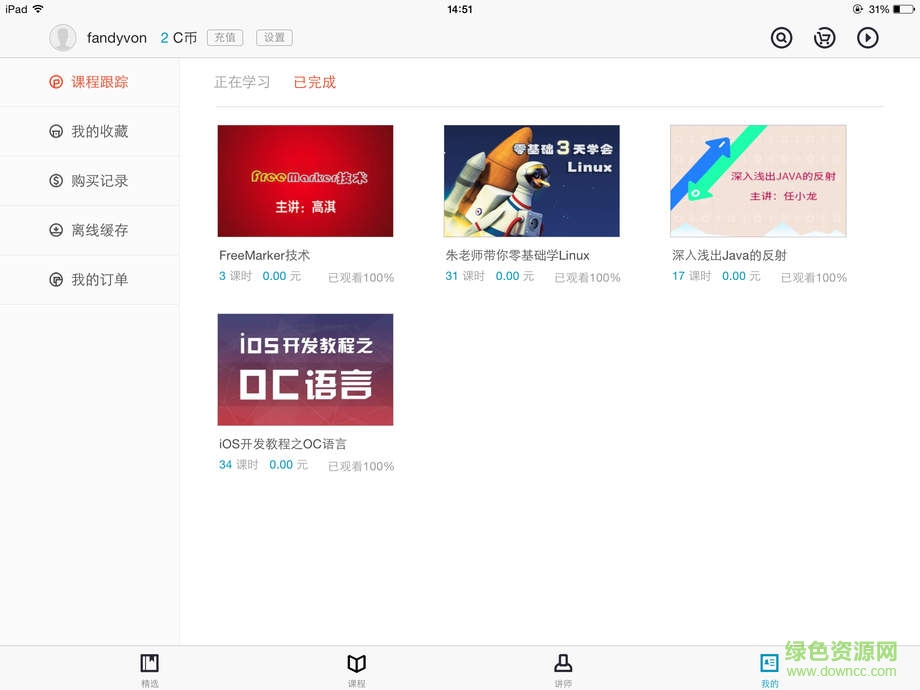Tap the play button icon at top right
Viewport: 920px width, 690px height.
click(868, 37)
